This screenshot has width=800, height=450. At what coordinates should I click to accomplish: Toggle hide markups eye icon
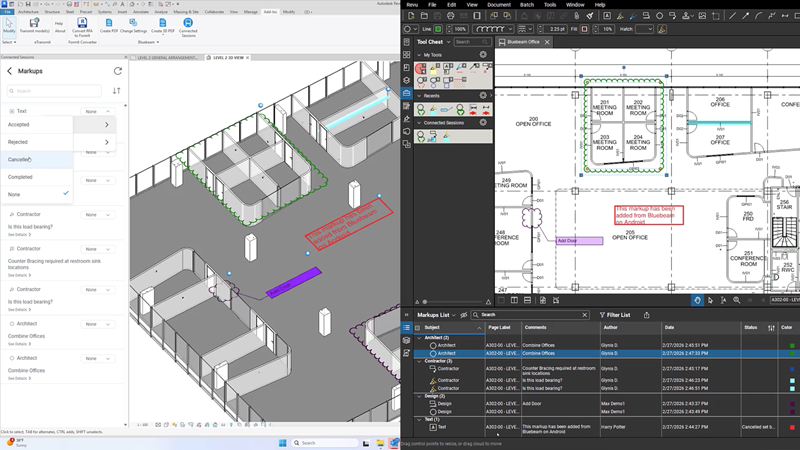coord(464,315)
